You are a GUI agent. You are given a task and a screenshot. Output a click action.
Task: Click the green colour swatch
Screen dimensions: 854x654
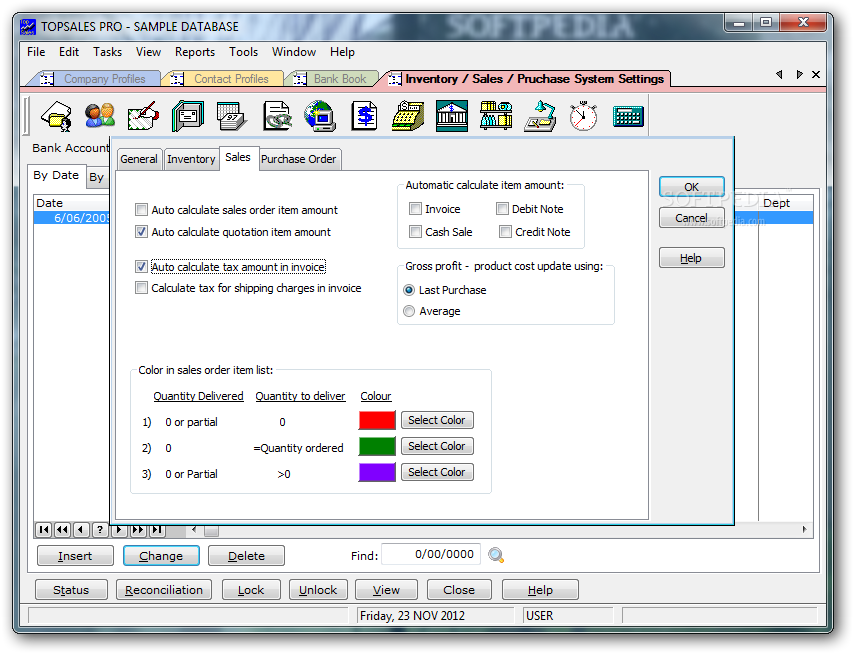coord(377,447)
